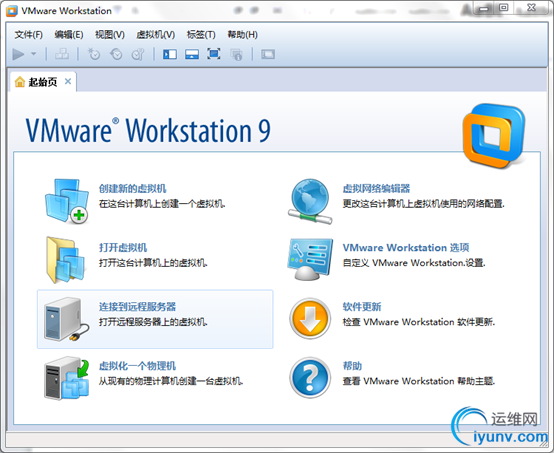Open the 帮助(H) menu
Viewport: 554px width, 453px height.
[x=242, y=35]
